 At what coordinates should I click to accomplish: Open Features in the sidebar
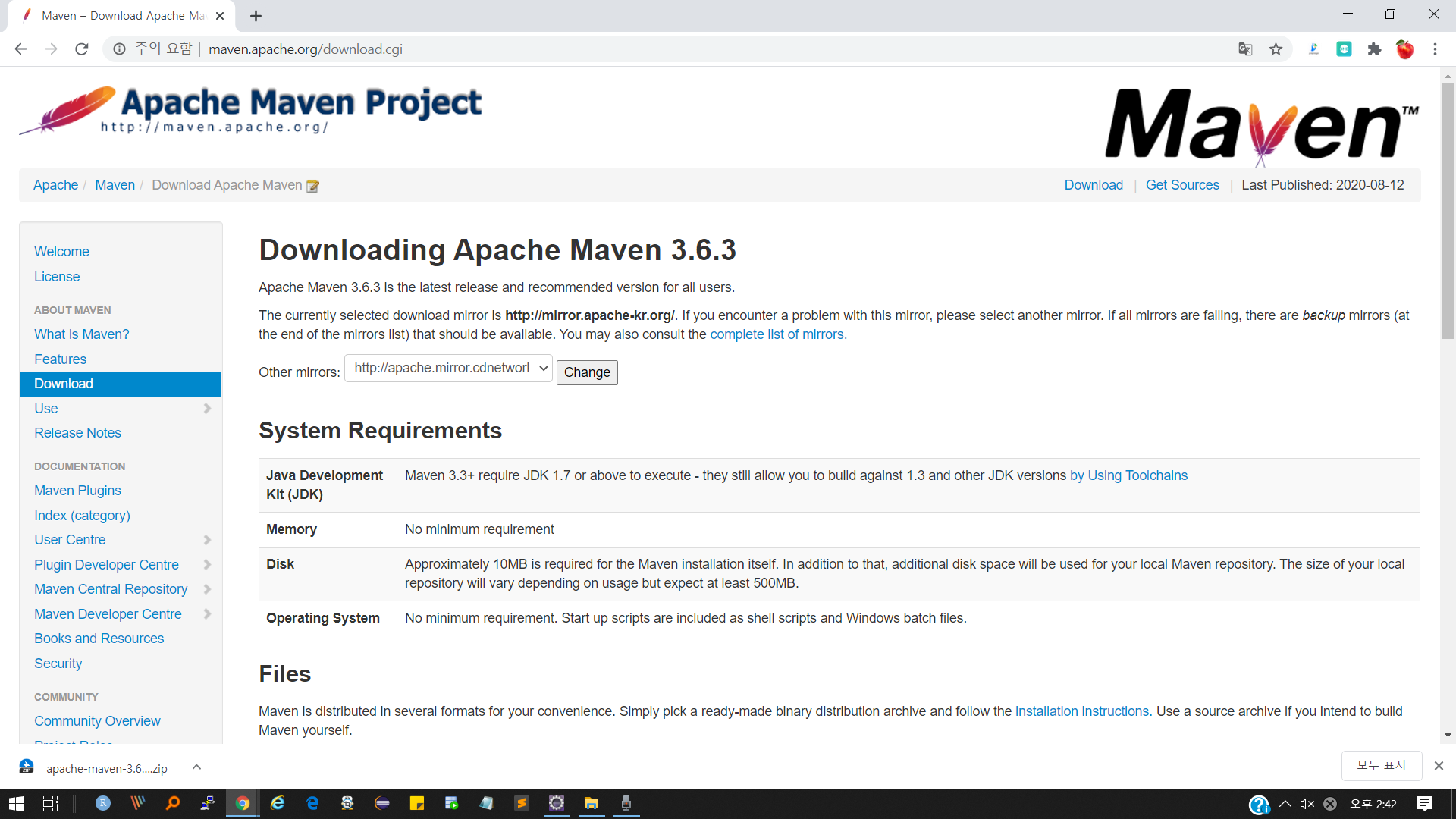[60, 359]
